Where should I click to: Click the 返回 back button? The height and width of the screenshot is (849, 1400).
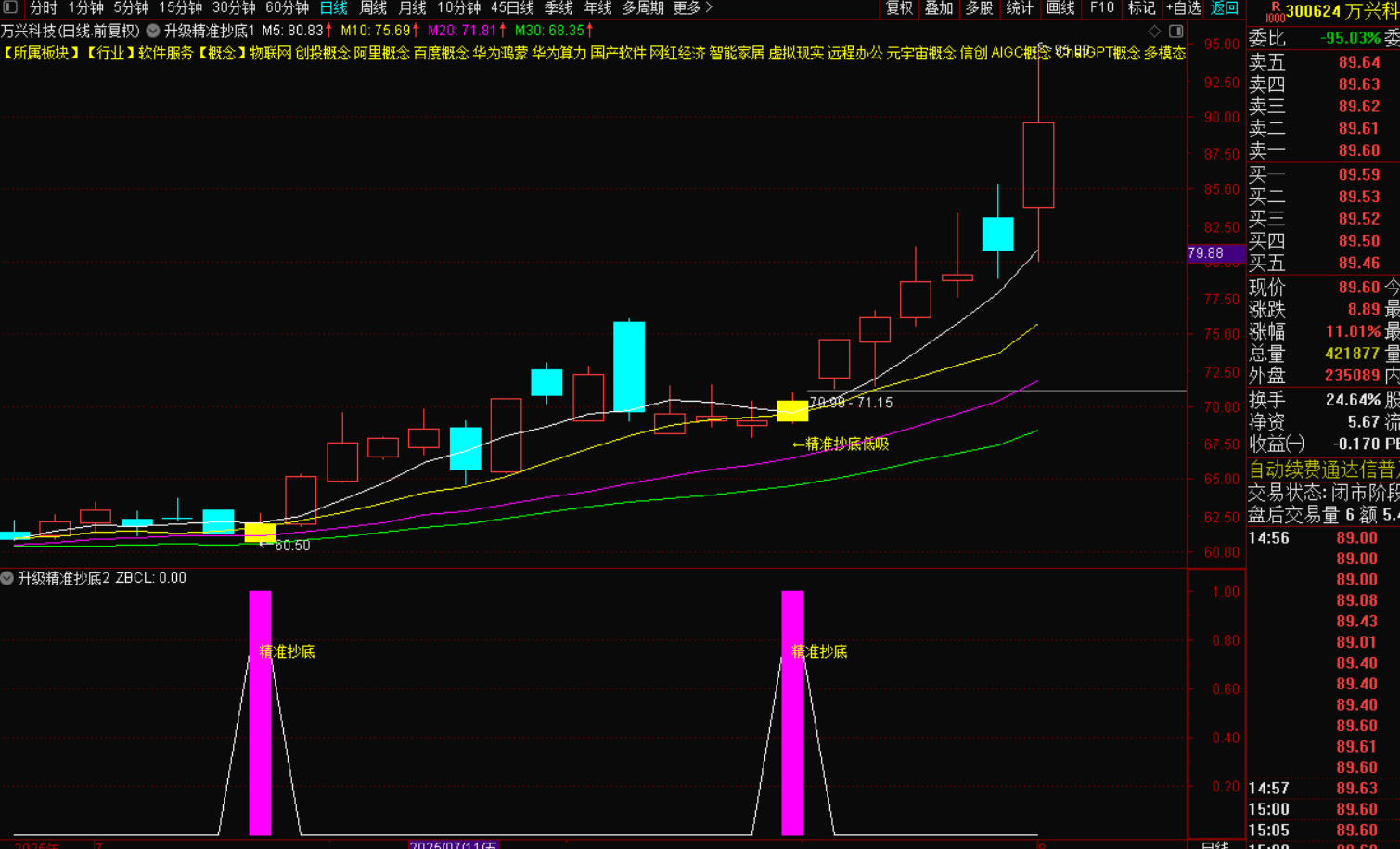point(1224,8)
